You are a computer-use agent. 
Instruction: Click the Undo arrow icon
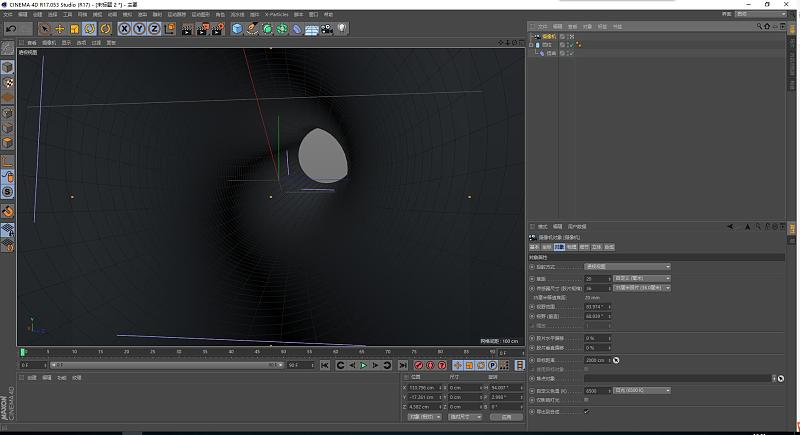tap(10, 29)
